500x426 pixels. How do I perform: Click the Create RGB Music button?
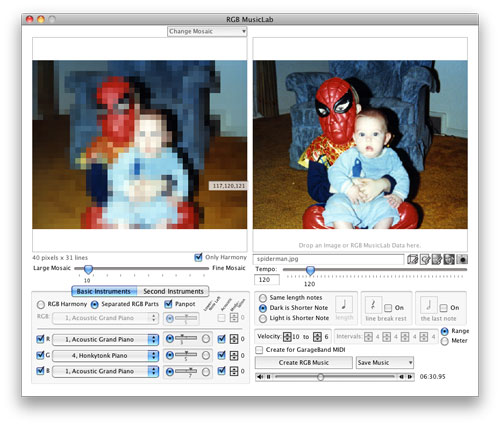tap(304, 362)
